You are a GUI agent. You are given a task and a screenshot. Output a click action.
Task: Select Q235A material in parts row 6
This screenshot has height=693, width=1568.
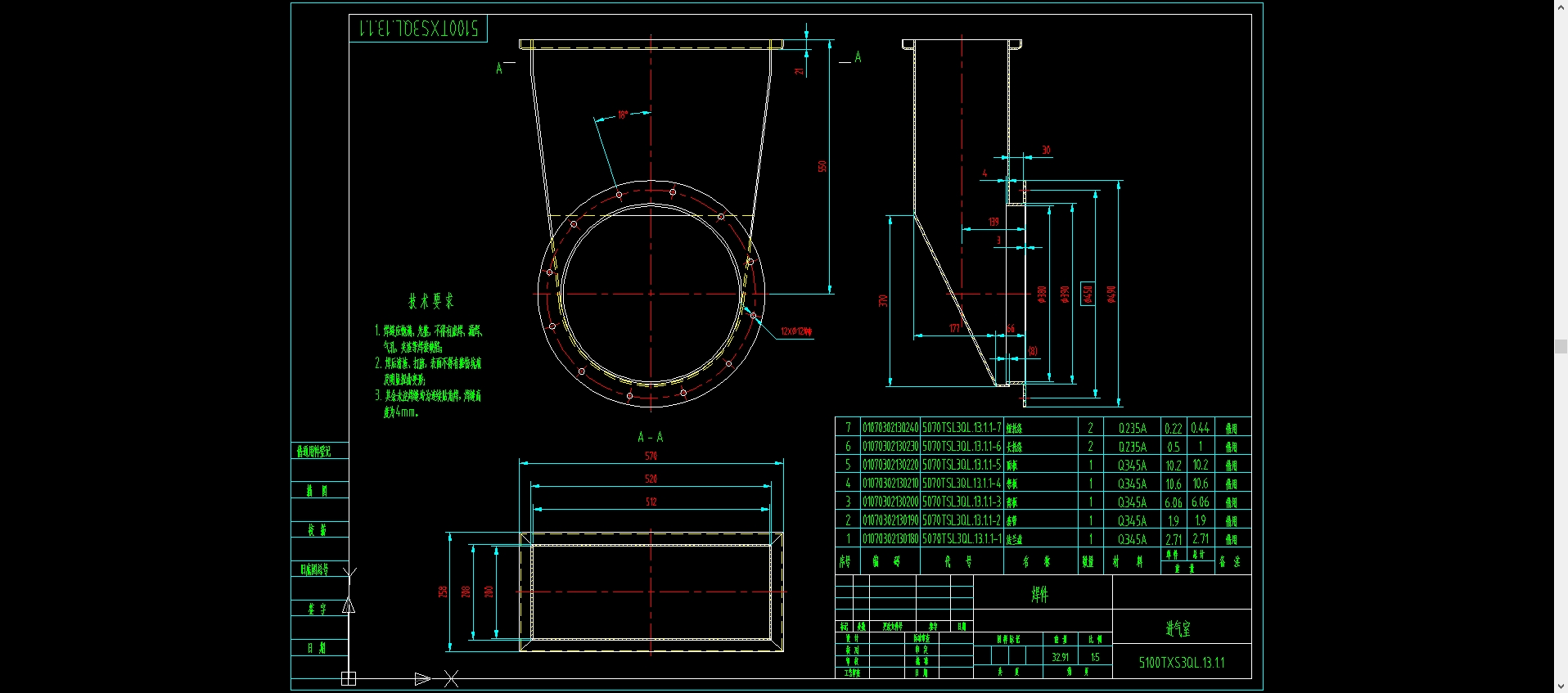1133,447
